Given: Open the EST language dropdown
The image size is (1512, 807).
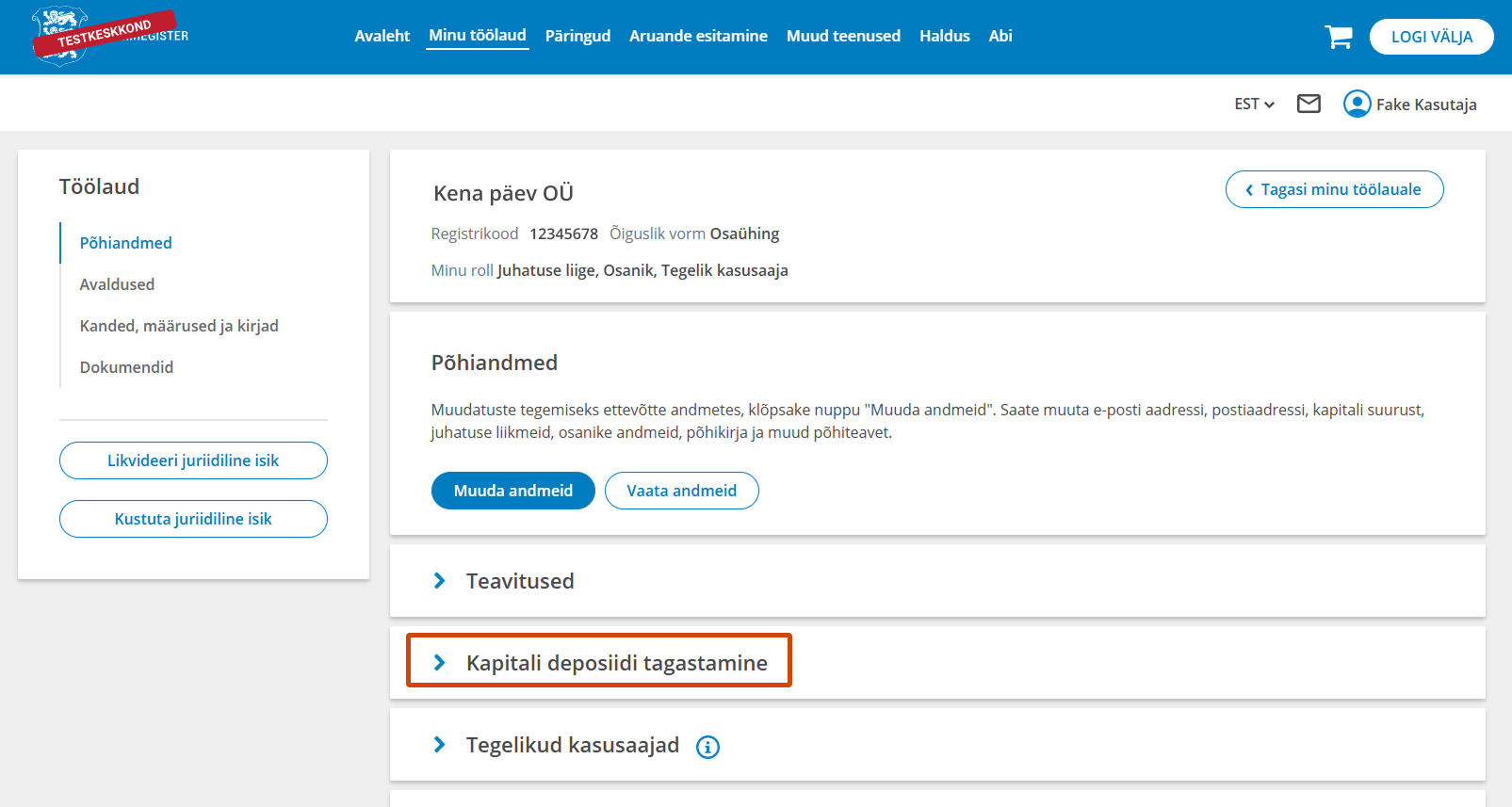Looking at the screenshot, I should (1254, 104).
